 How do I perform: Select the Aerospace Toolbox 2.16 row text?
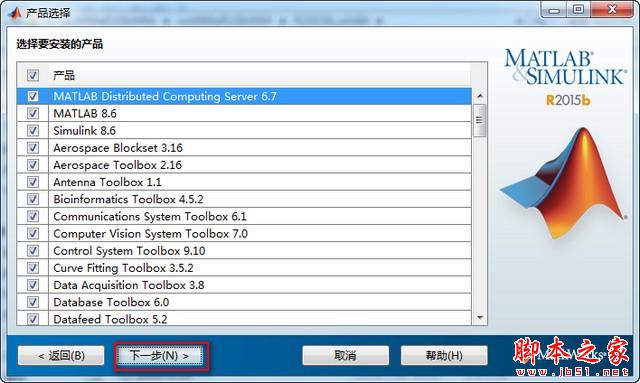click(x=118, y=165)
